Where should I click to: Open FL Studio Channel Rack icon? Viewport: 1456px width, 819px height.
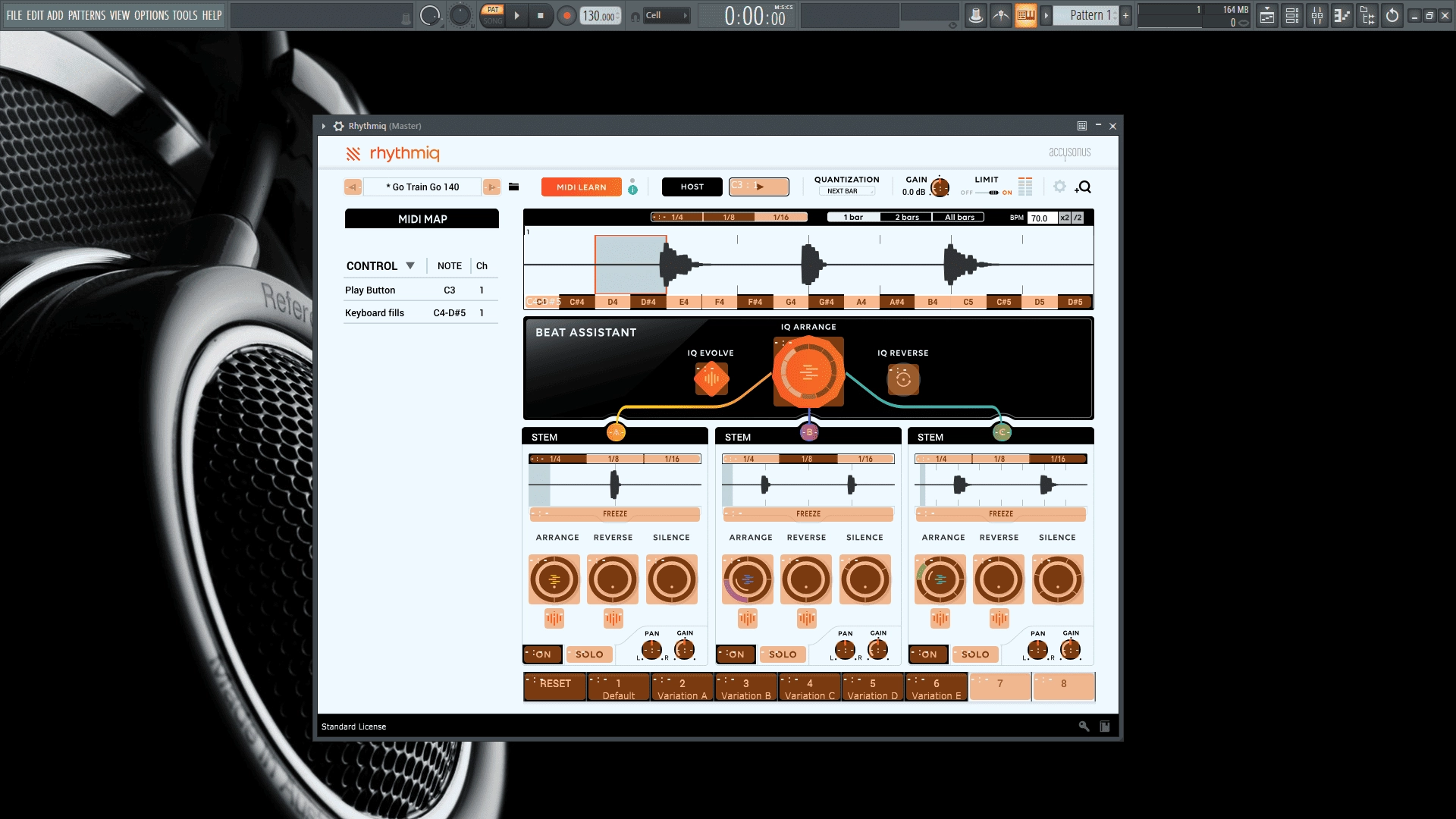pyautogui.click(x=1292, y=15)
